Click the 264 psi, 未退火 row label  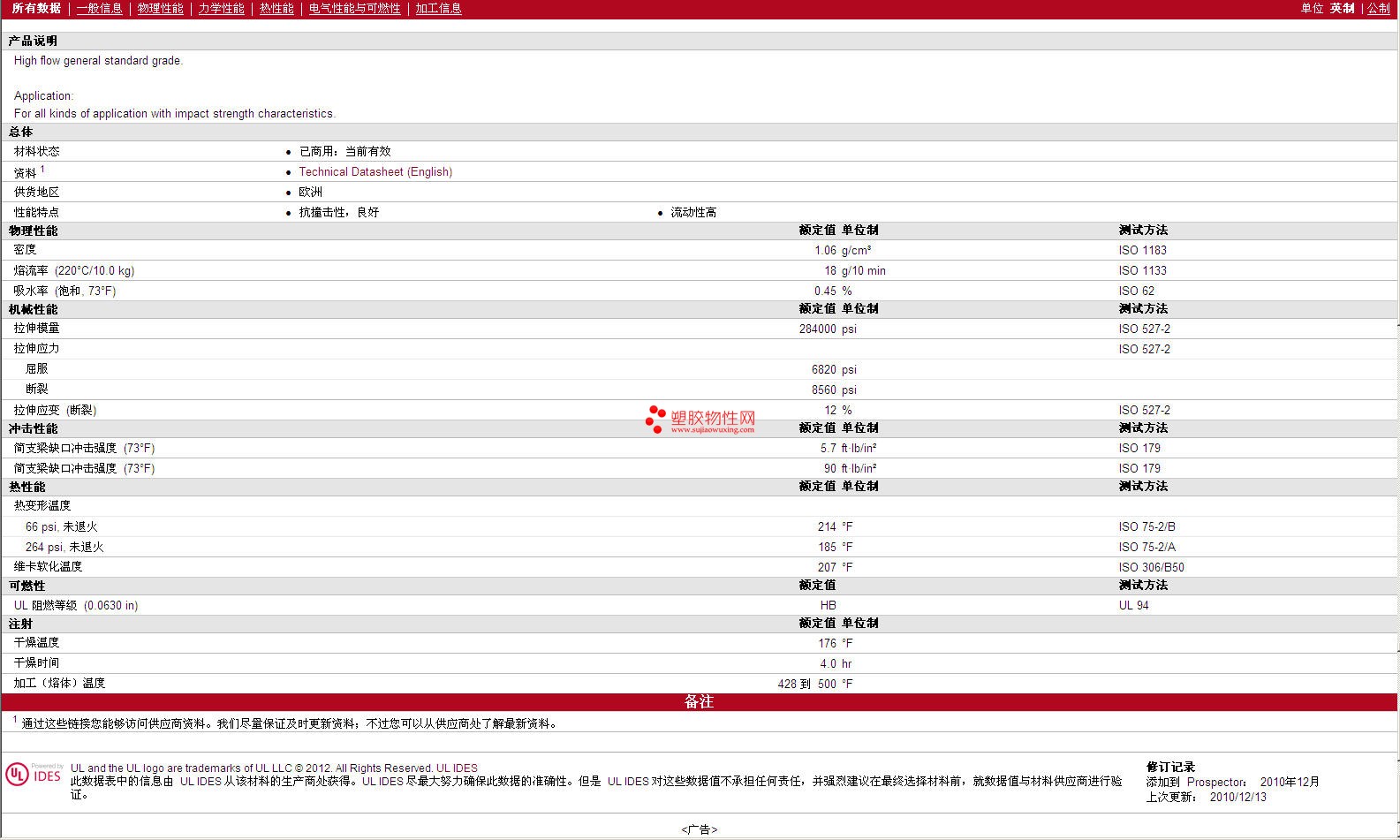(64, 548)
